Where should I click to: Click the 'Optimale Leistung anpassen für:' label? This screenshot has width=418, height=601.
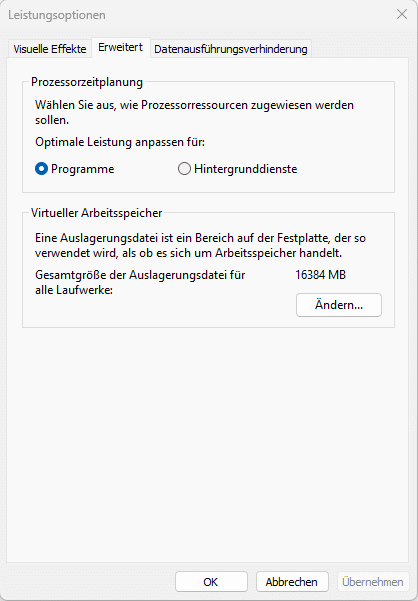point(120,142)
